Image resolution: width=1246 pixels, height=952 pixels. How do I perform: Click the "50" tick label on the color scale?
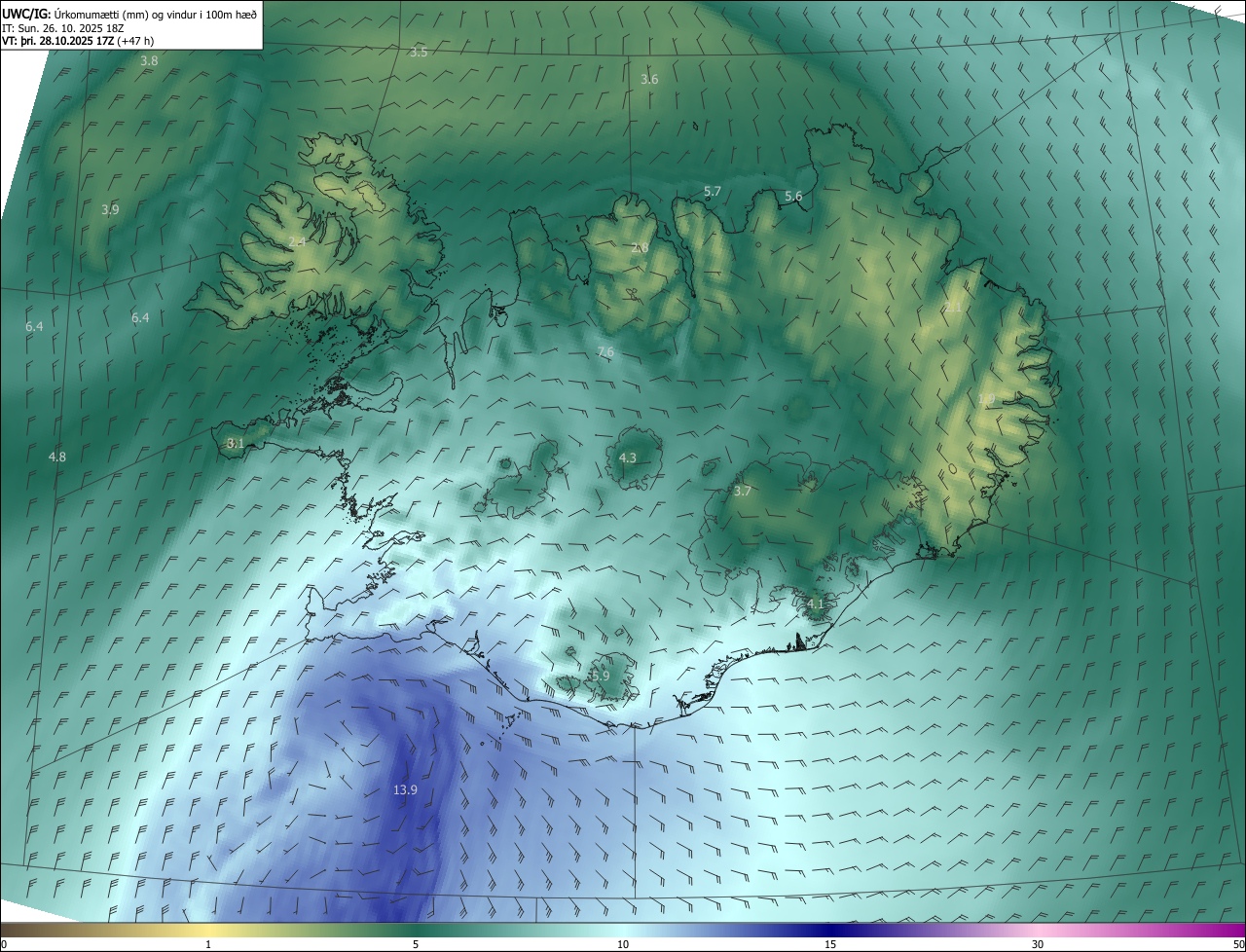click(1238, 944)
